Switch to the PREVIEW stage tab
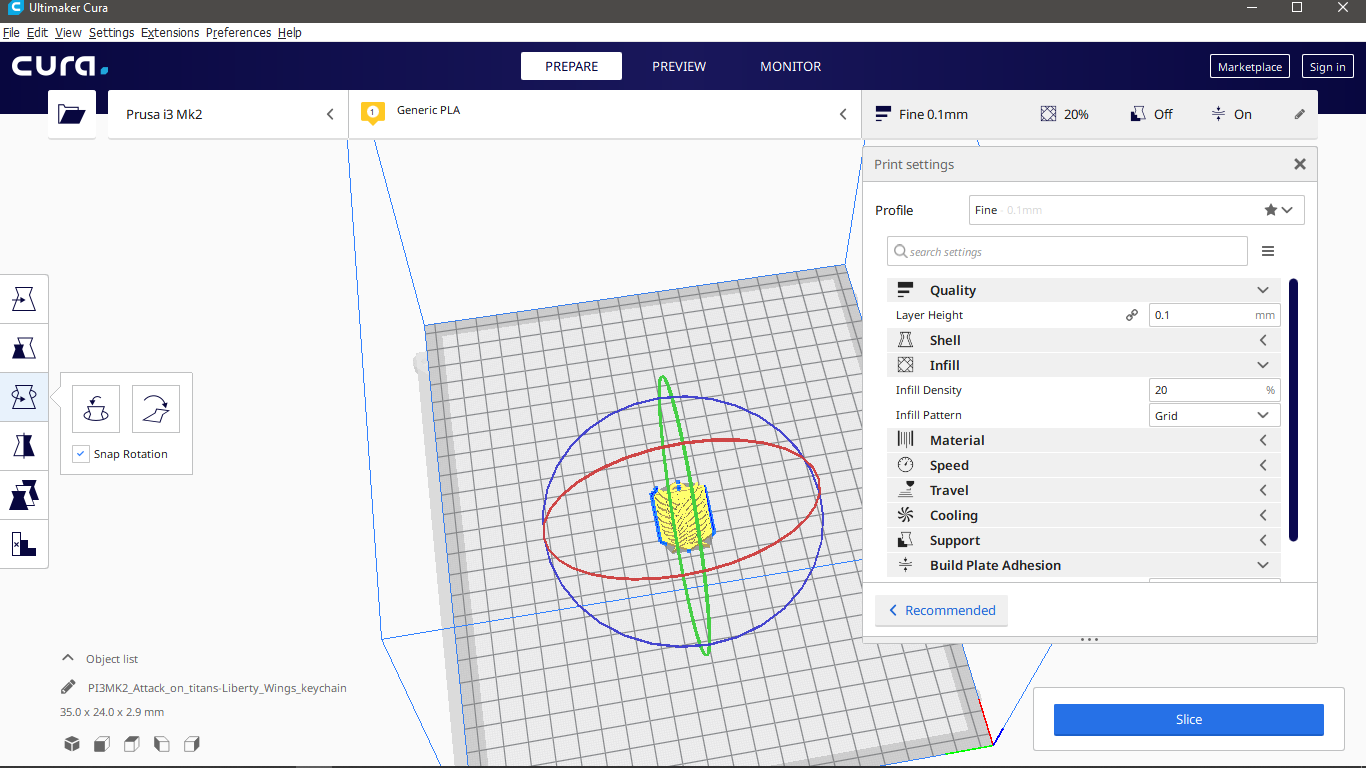Screen dimensions: 1366x768 pyautogui.click(x=679, y=66)
